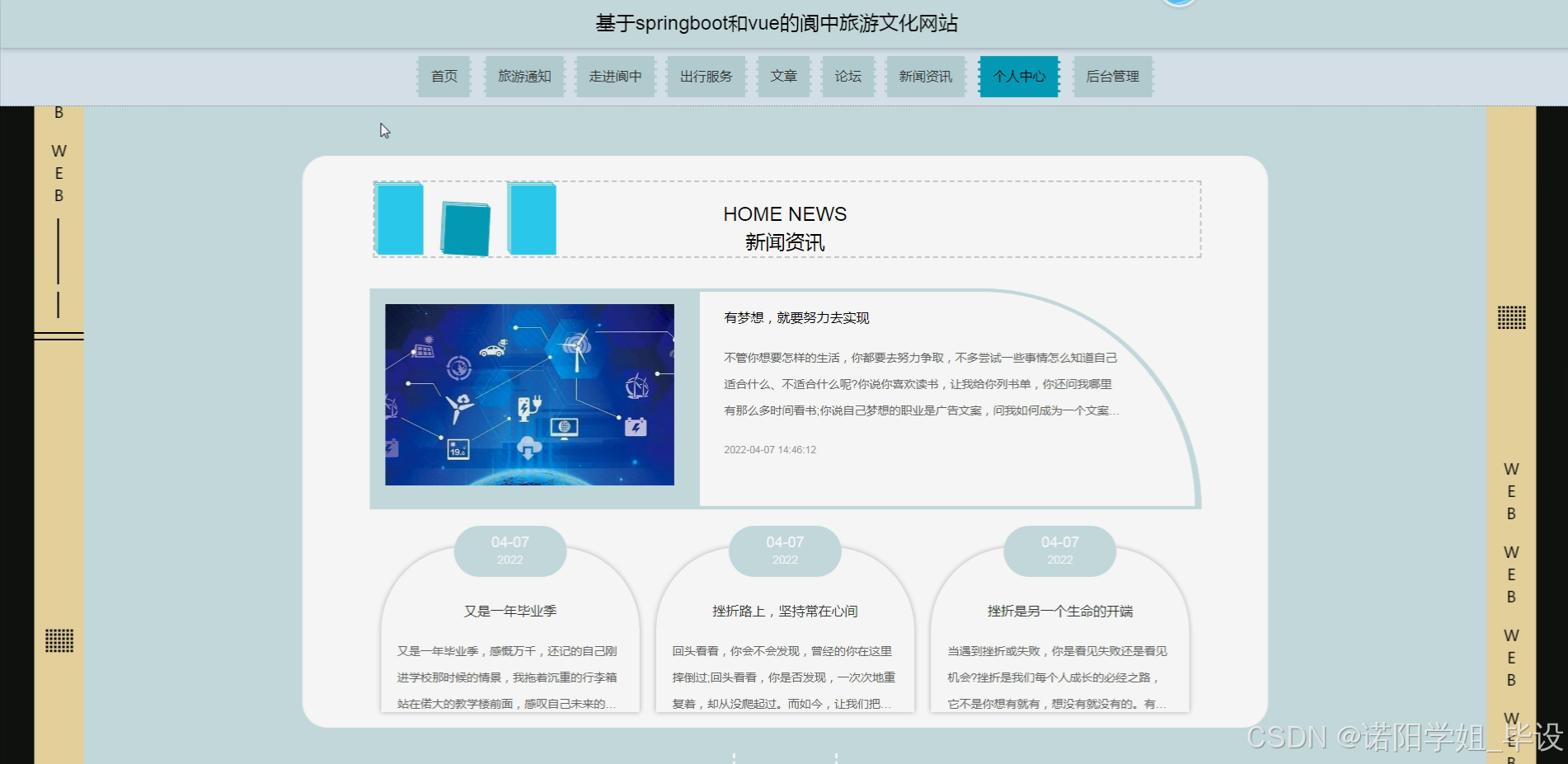The image size is (1568, 764).
Task: Open article 有梦想，就要努力去实现
Action: pyautogui.click(x=795, y=317)
